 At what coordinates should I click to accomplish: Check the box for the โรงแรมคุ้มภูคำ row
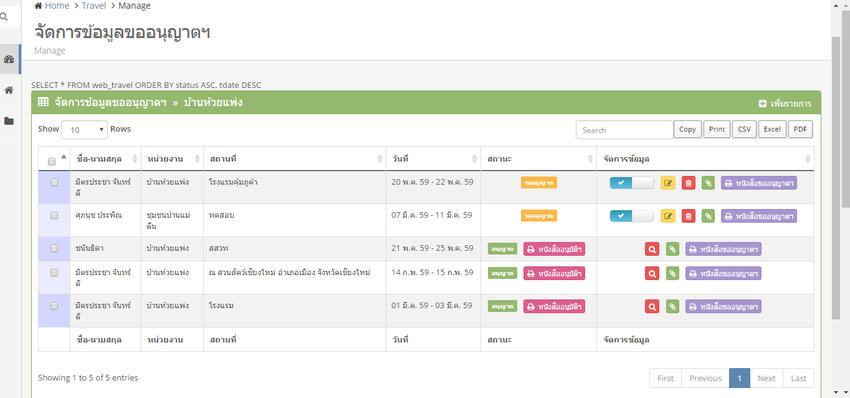54,182
